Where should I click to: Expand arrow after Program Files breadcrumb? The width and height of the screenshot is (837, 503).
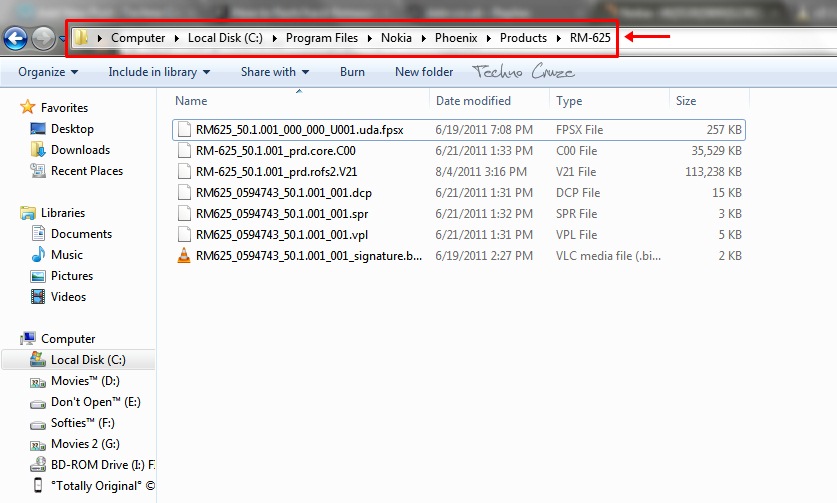point(369,38)
